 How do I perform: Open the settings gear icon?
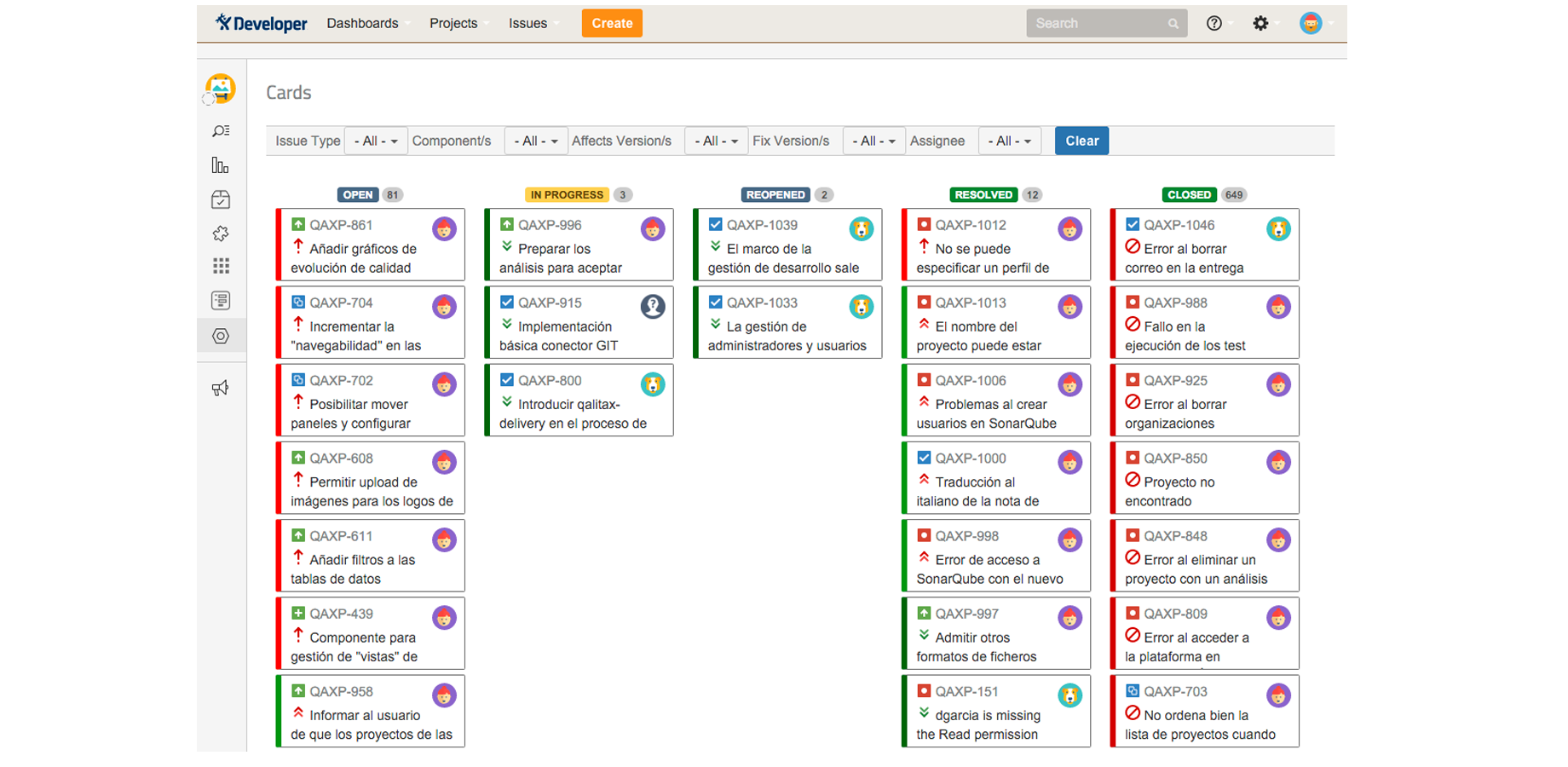1260,23
